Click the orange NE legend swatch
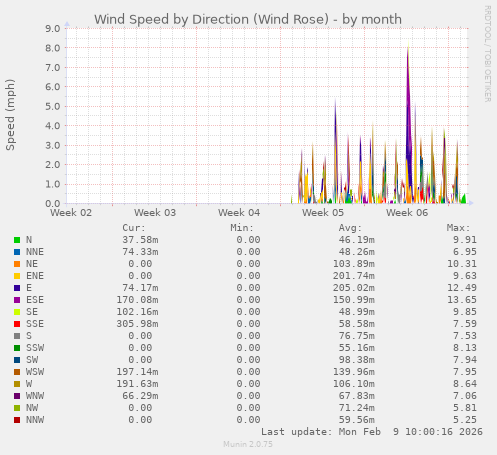This screenshot has height=455, width=497. pos(17,264)
